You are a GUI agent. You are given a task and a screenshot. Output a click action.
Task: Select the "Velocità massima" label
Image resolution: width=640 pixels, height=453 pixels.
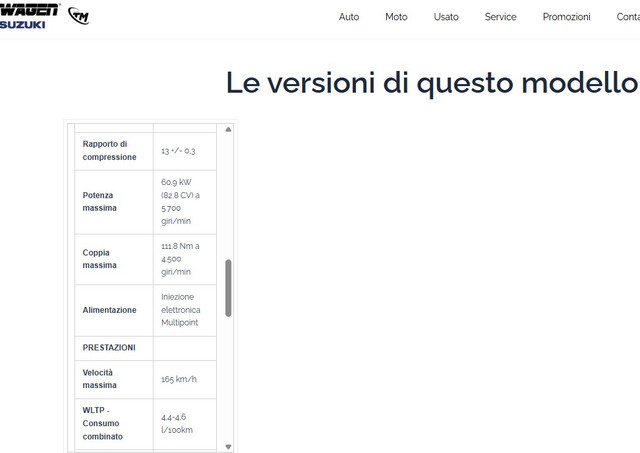(x=100, y=379)
